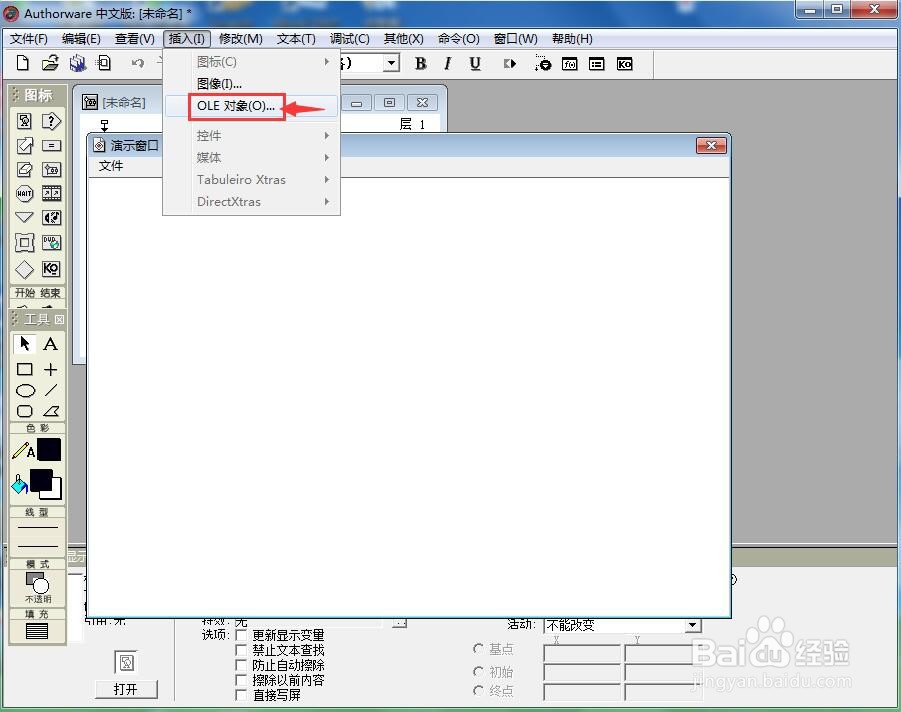The image size is (901, 712).
Task: Expand the DirectXtras submenu
Action: (251, 202)
